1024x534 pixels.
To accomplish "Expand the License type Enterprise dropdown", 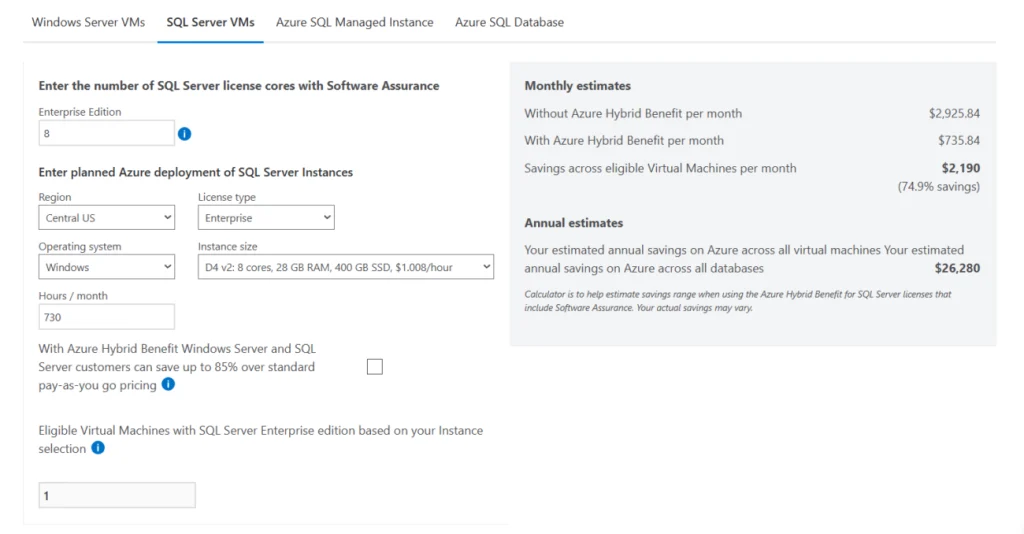I will [266, 217].
